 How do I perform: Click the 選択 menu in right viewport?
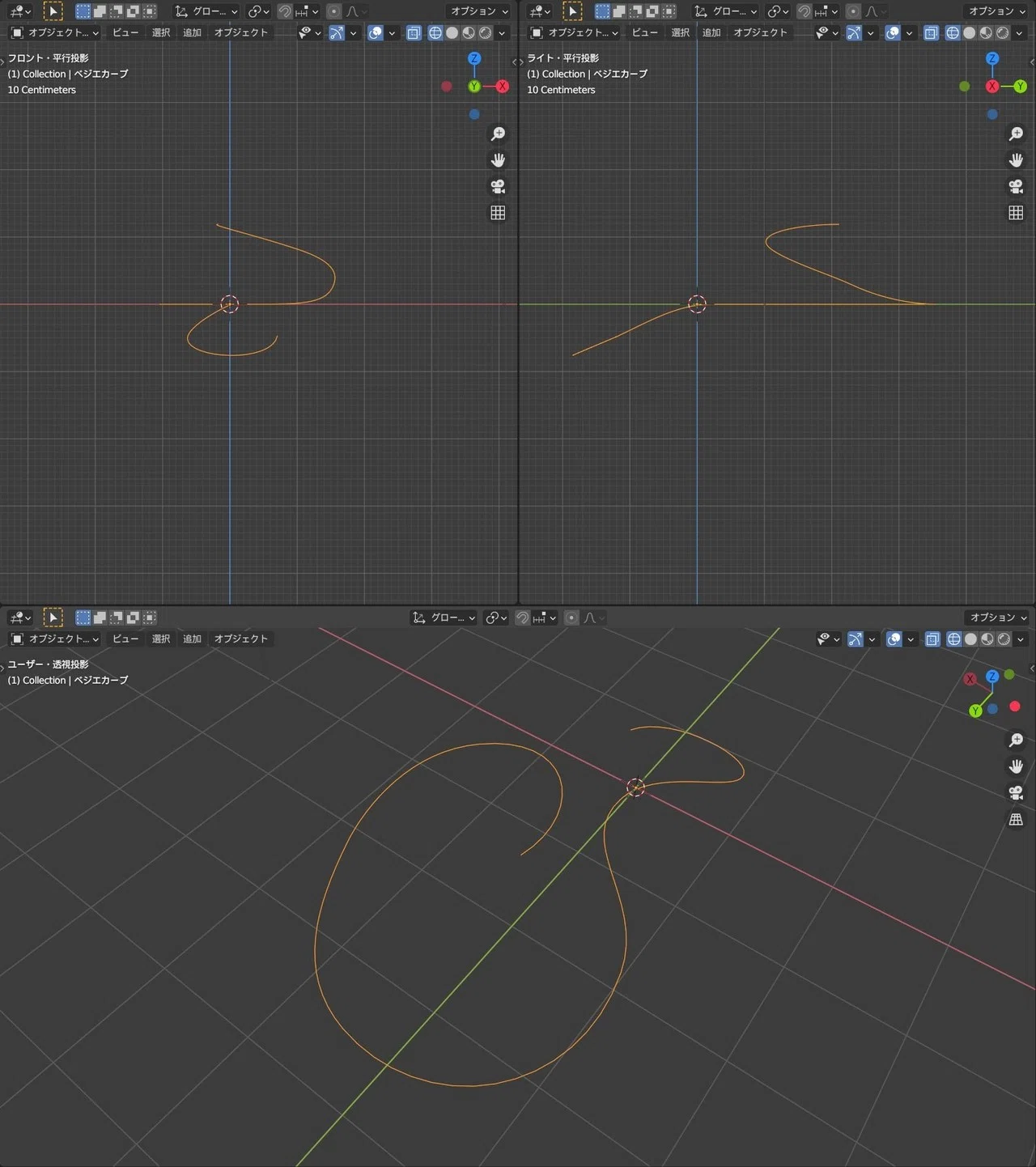click(x=681, y=33)
